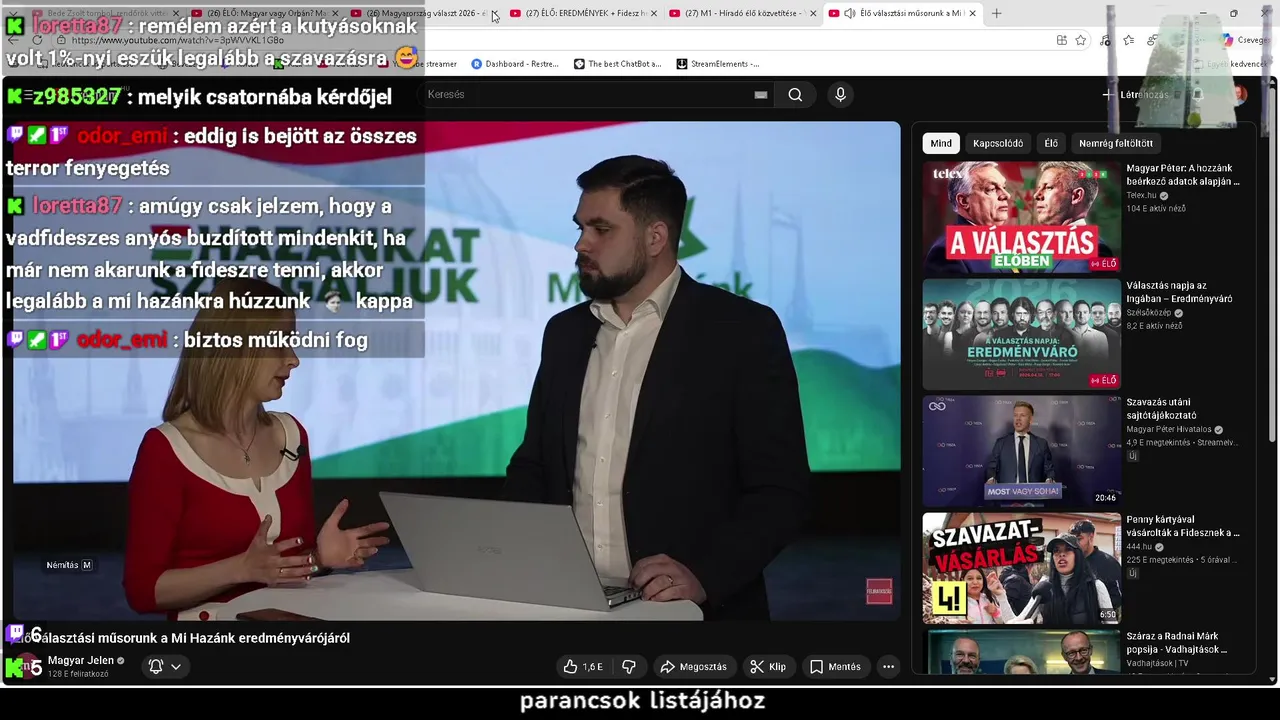The width and height of the screenshot is (1280, 720).
Task: Open the three-dot more actions menu
Action: coord(888,667)
